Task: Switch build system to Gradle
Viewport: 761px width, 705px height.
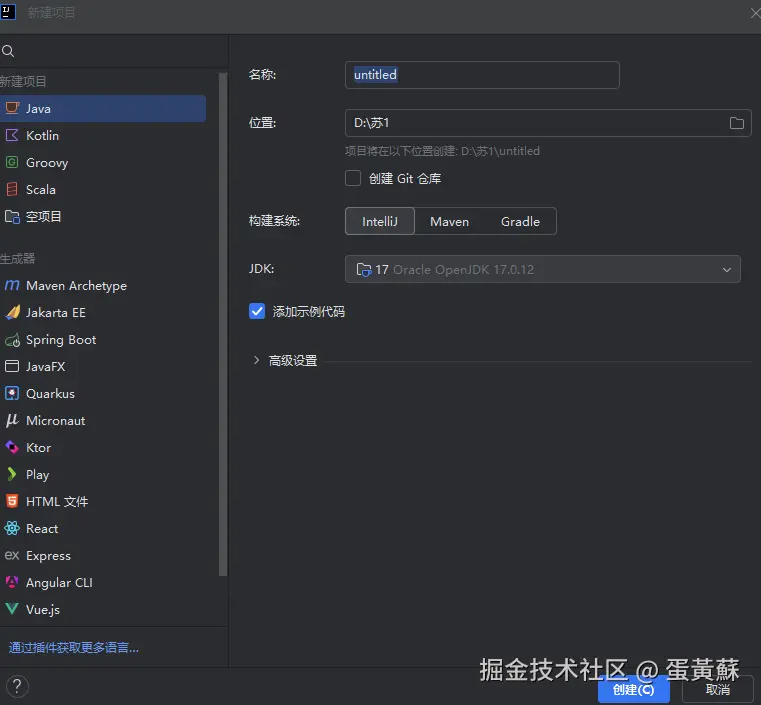Action: 520,221
